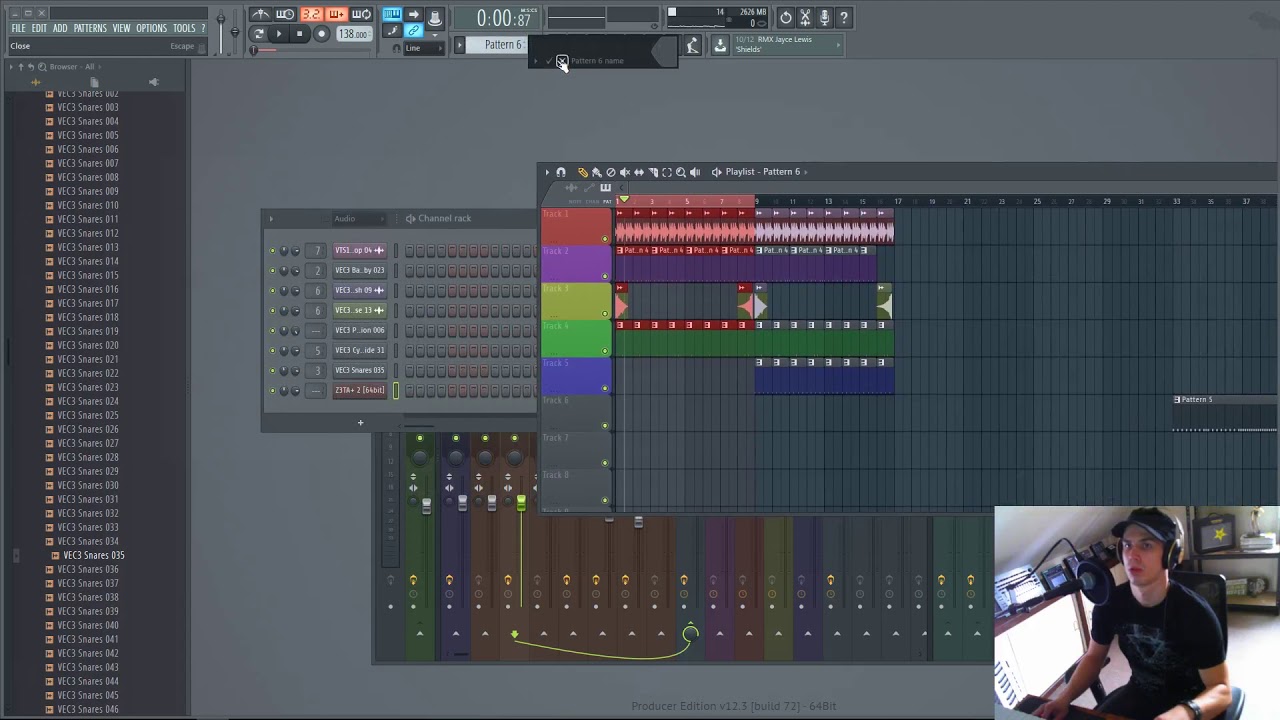
Task: Open the EDIT menu
Action: 39,28
